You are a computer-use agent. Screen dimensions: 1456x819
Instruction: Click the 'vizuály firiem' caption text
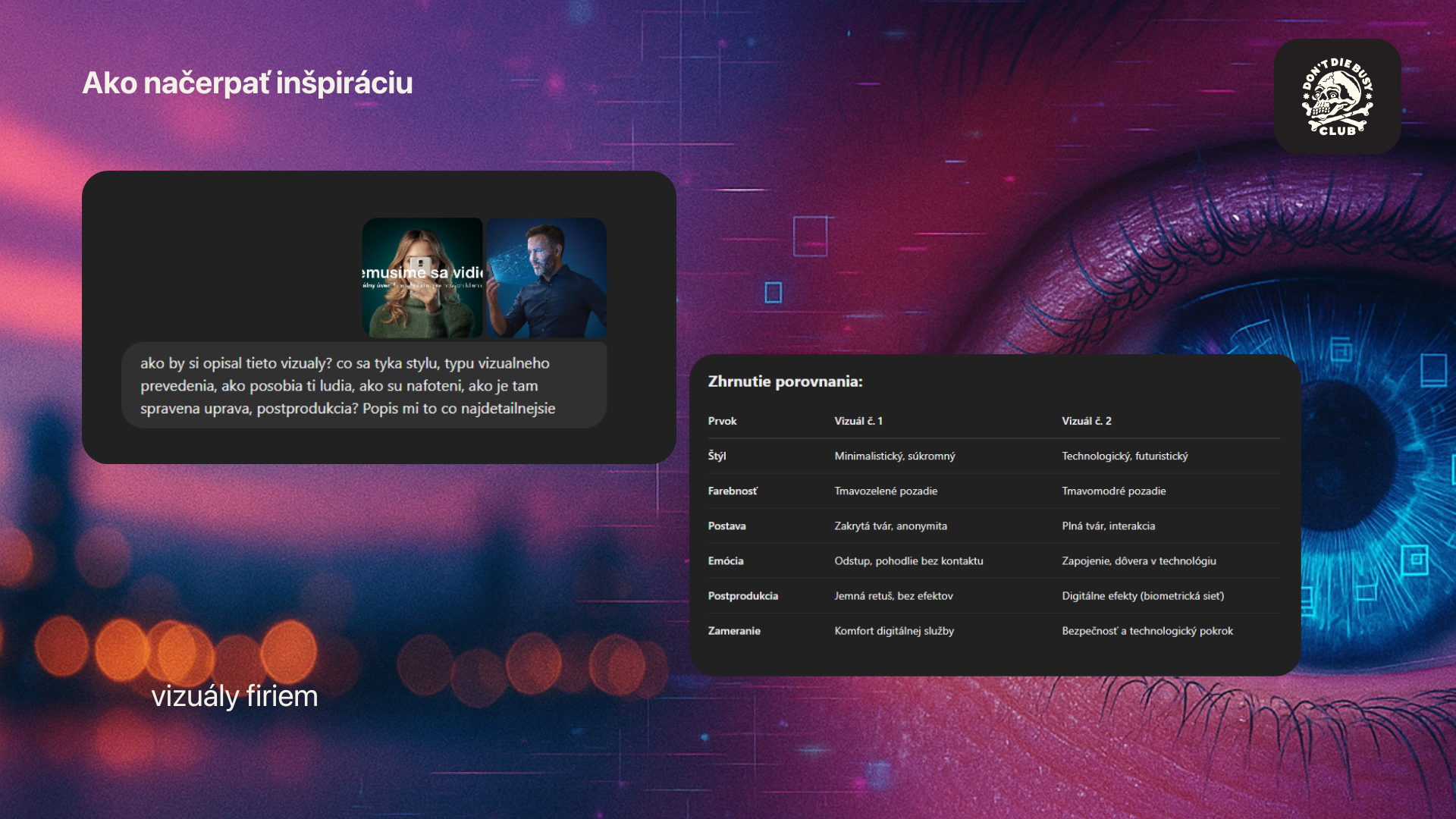click(234, 695)
